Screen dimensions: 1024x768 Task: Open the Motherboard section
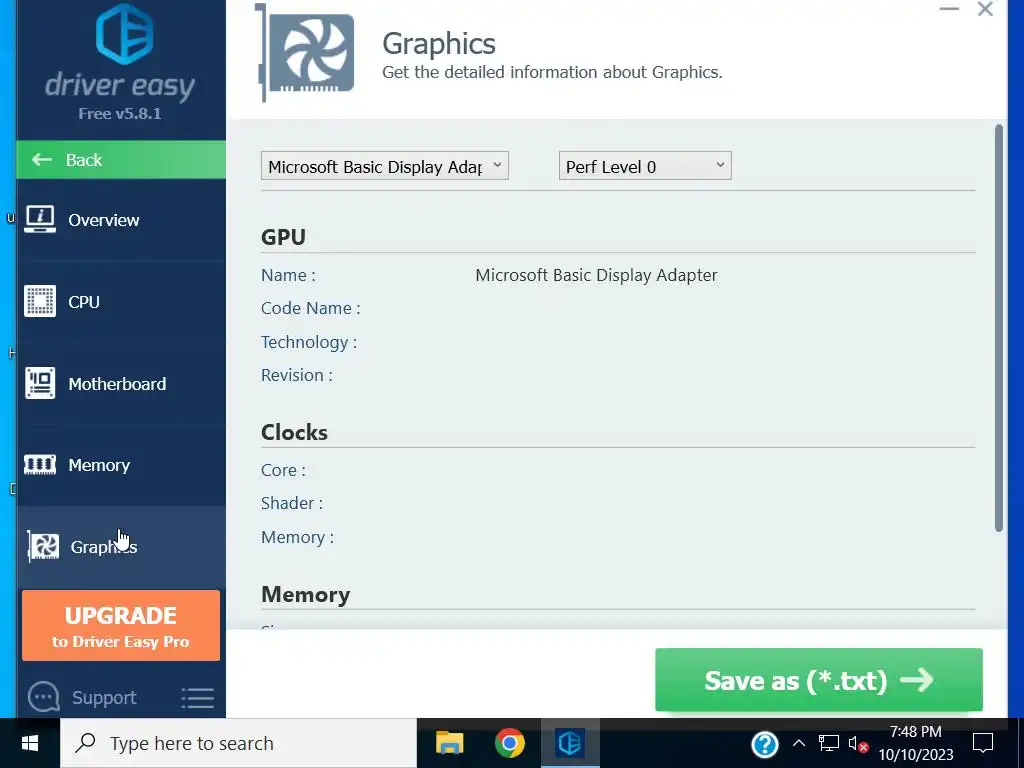[x=121, y=383]
